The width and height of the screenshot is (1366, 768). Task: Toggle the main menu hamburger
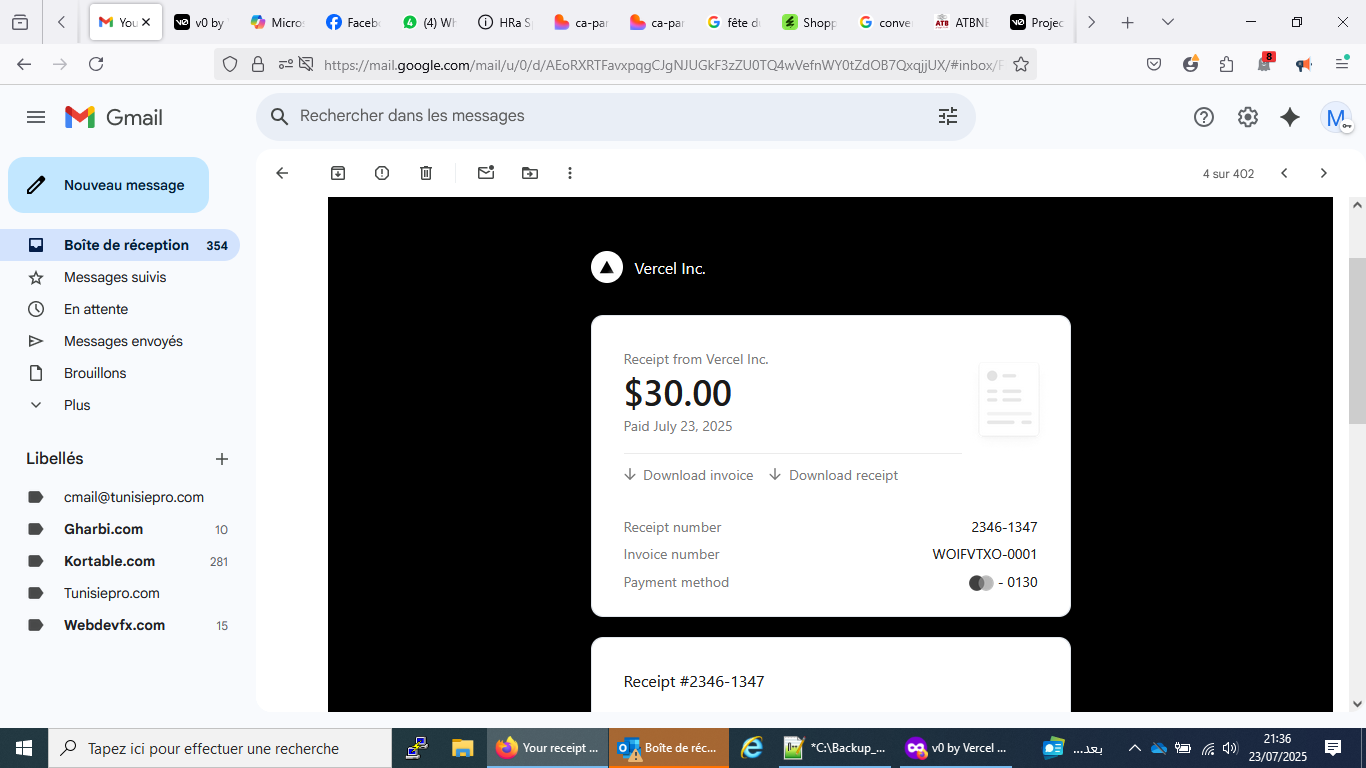tap(36, 117)
